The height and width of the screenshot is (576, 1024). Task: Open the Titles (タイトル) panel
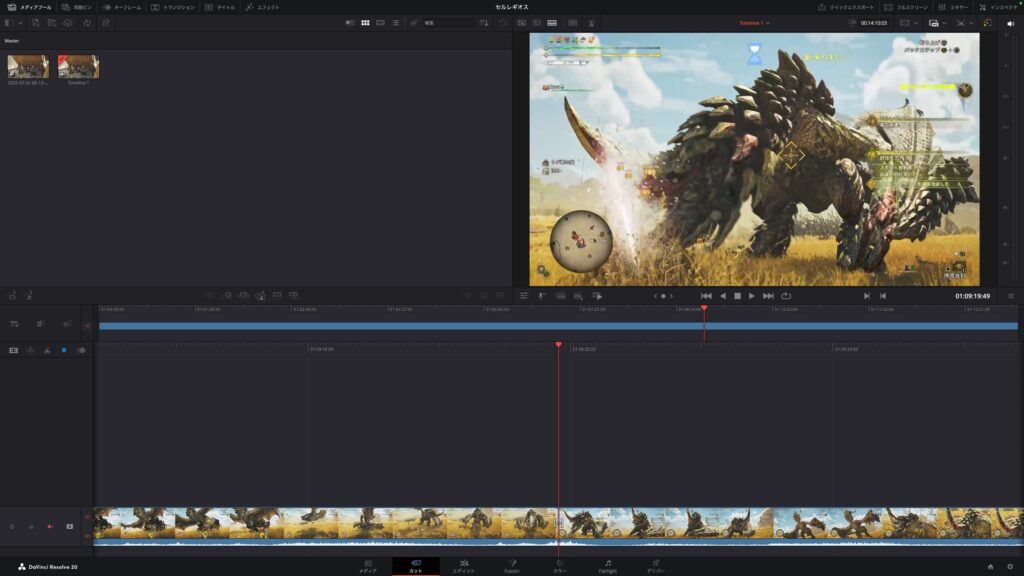pyautogui.click(x=219, y=7)
